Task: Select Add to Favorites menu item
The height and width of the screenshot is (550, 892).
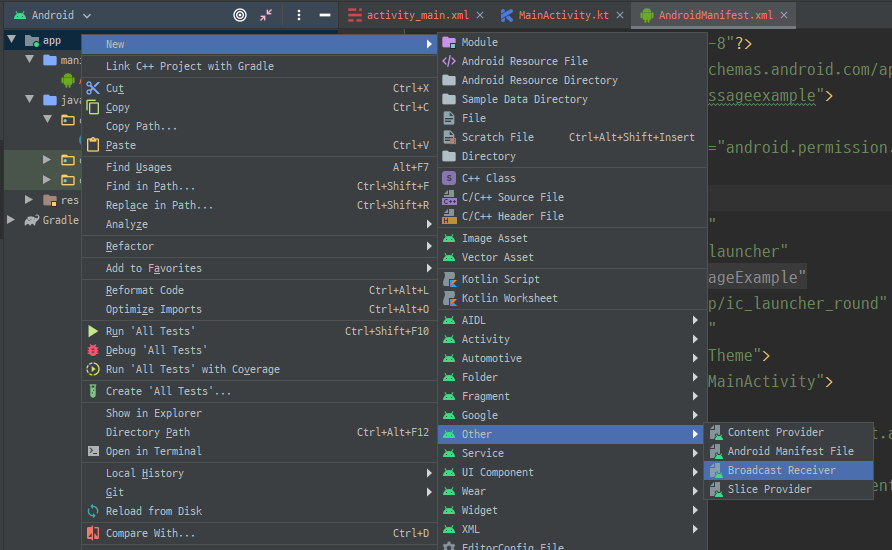Action: (259, 268)
